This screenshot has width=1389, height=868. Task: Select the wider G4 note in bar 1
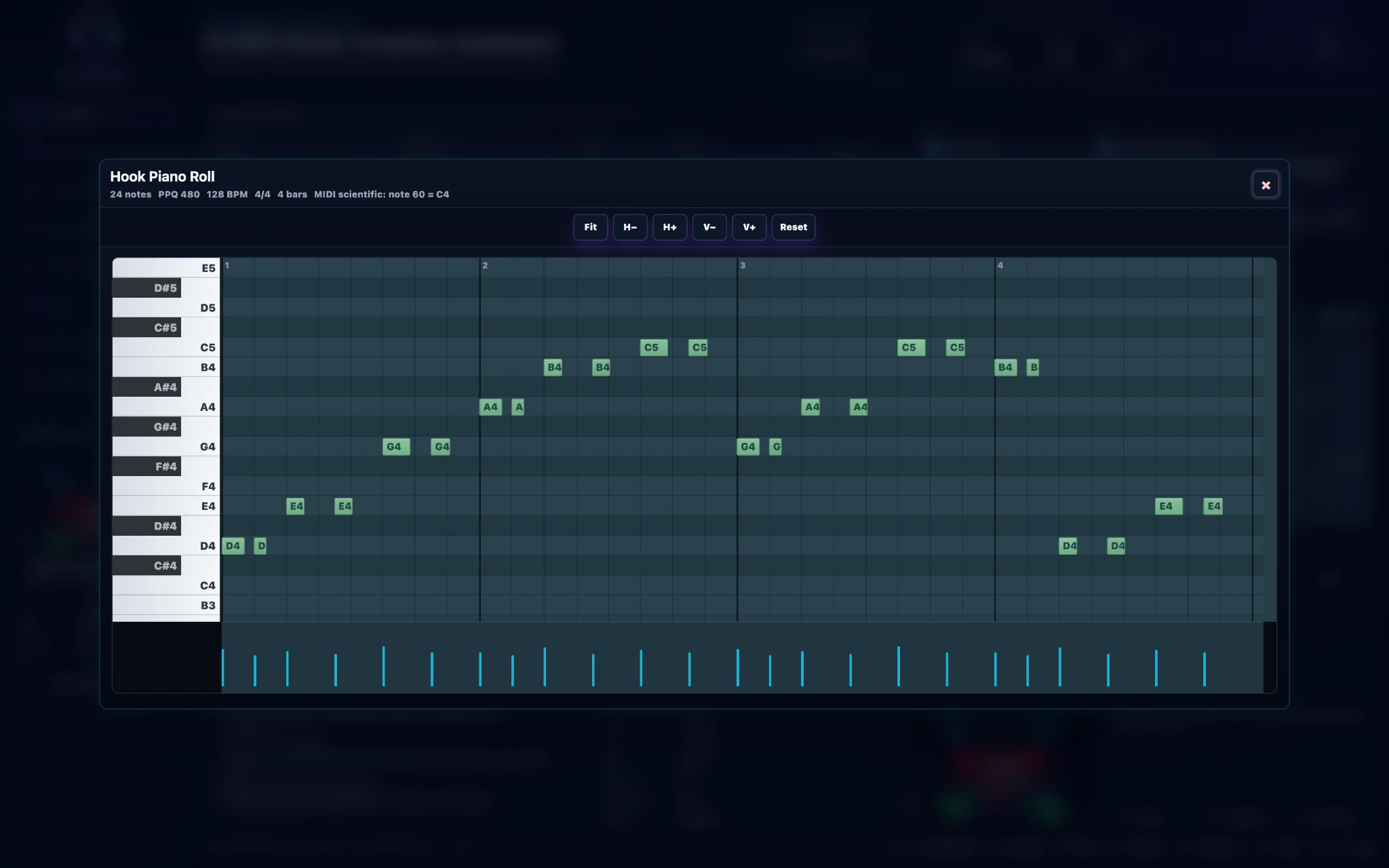[396, 446]
